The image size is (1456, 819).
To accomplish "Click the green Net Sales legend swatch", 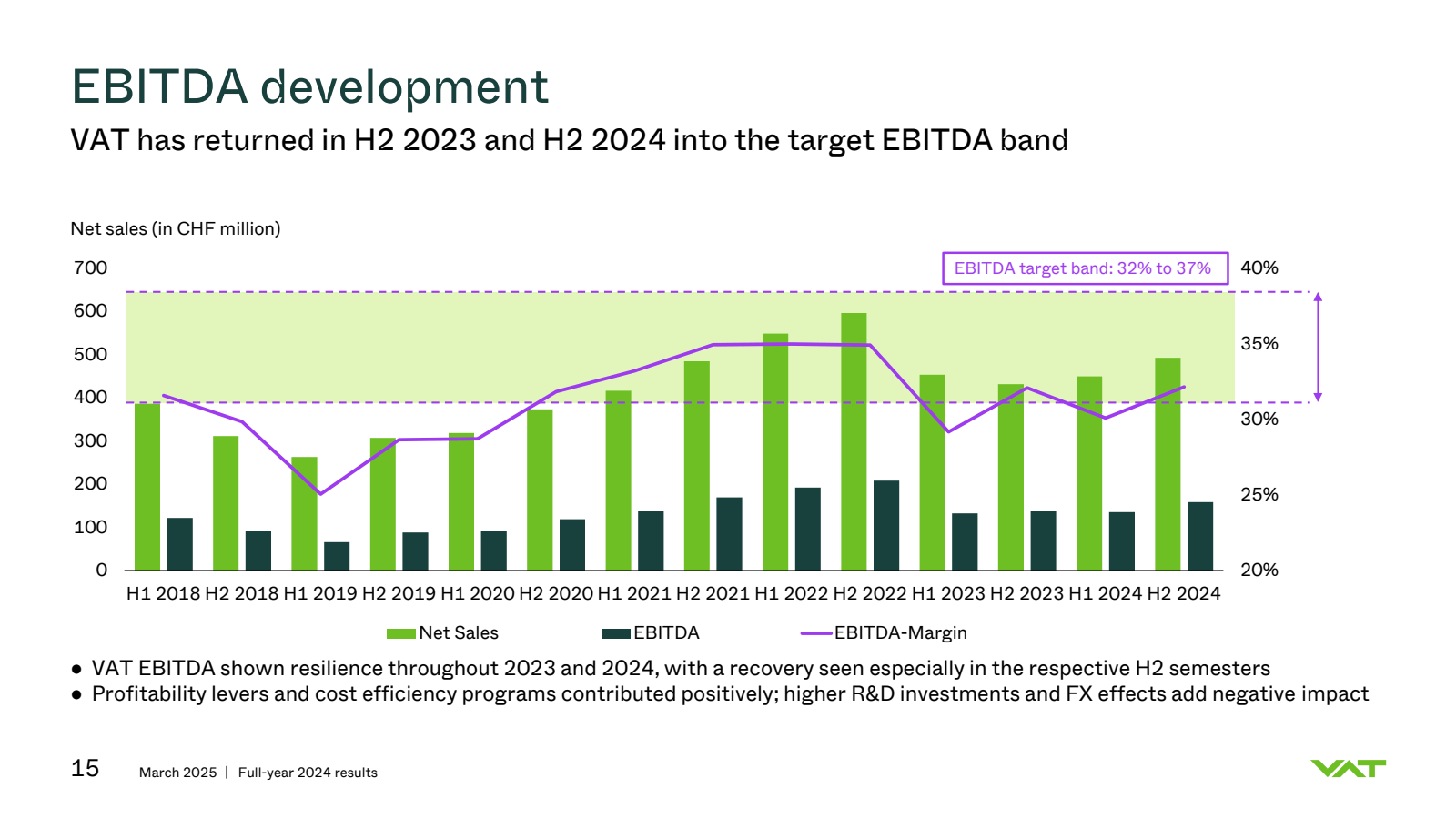I will click(400, 633).
